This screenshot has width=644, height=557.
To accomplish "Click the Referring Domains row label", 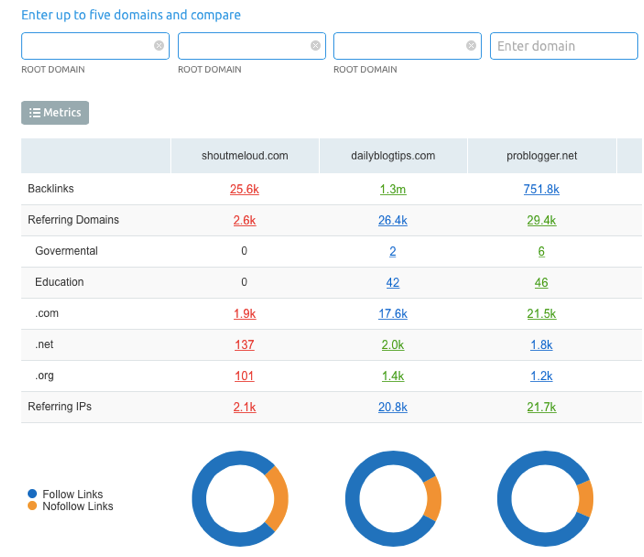I will [x=74, y=220].
